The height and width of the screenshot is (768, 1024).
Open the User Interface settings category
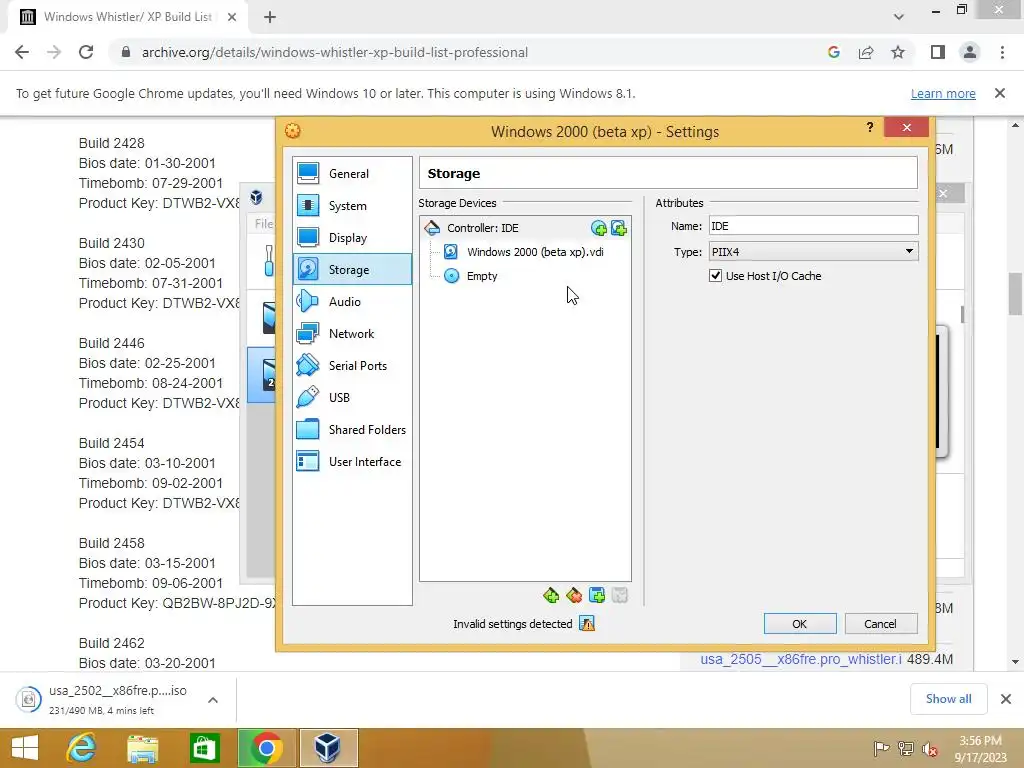tap(352, 462)
